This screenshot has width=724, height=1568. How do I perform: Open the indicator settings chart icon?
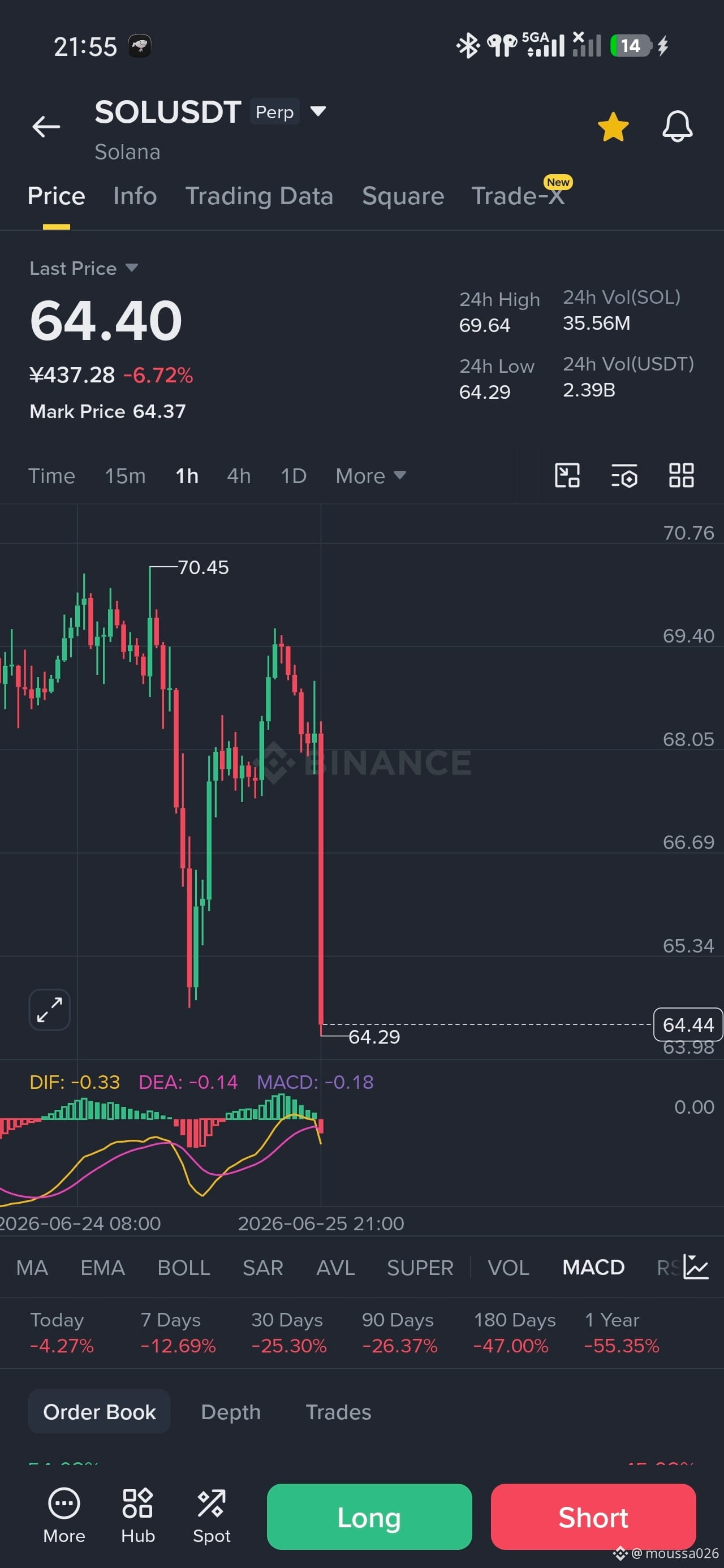(x=695, y=1267)
